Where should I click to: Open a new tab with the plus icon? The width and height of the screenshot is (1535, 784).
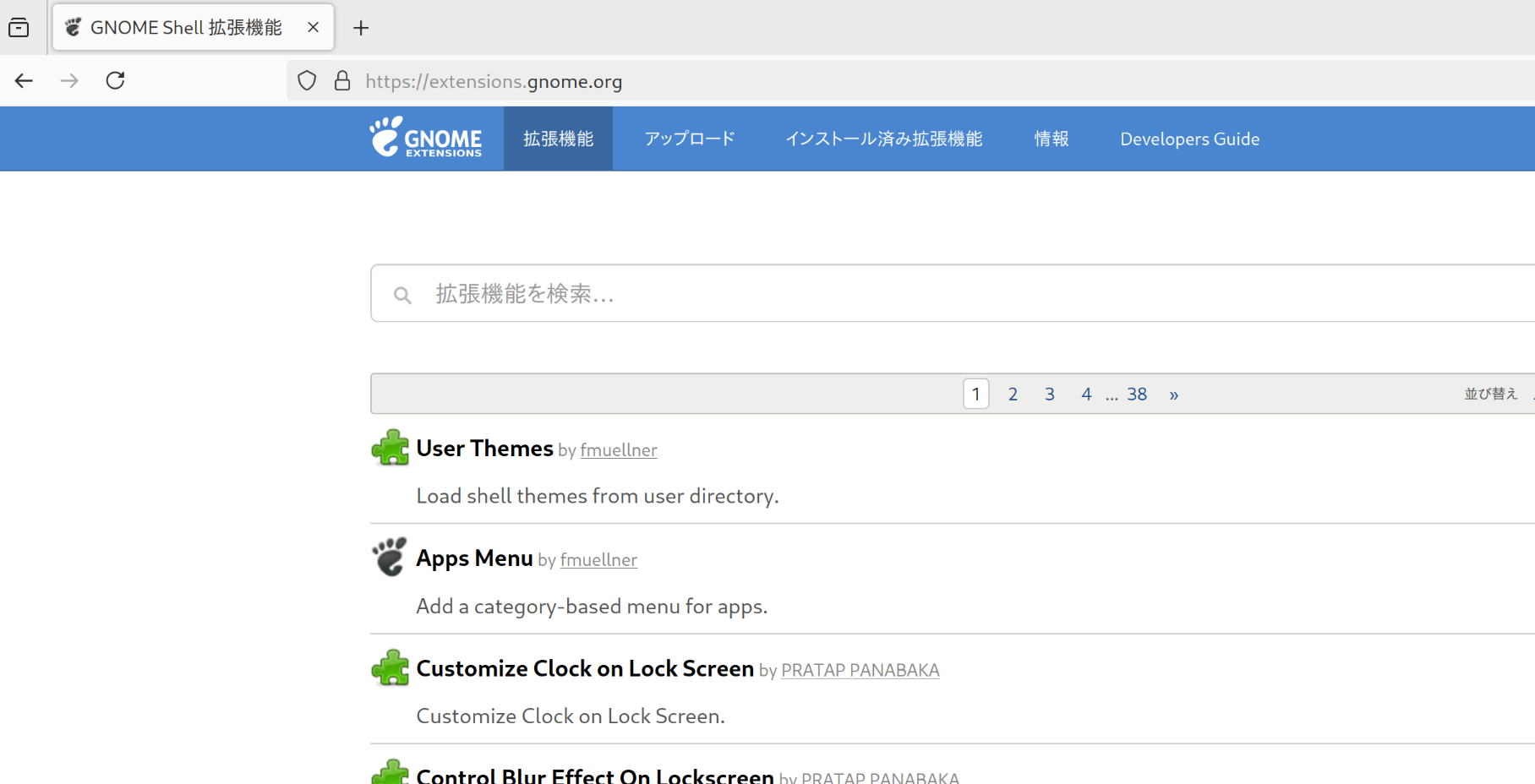point(361,28)
